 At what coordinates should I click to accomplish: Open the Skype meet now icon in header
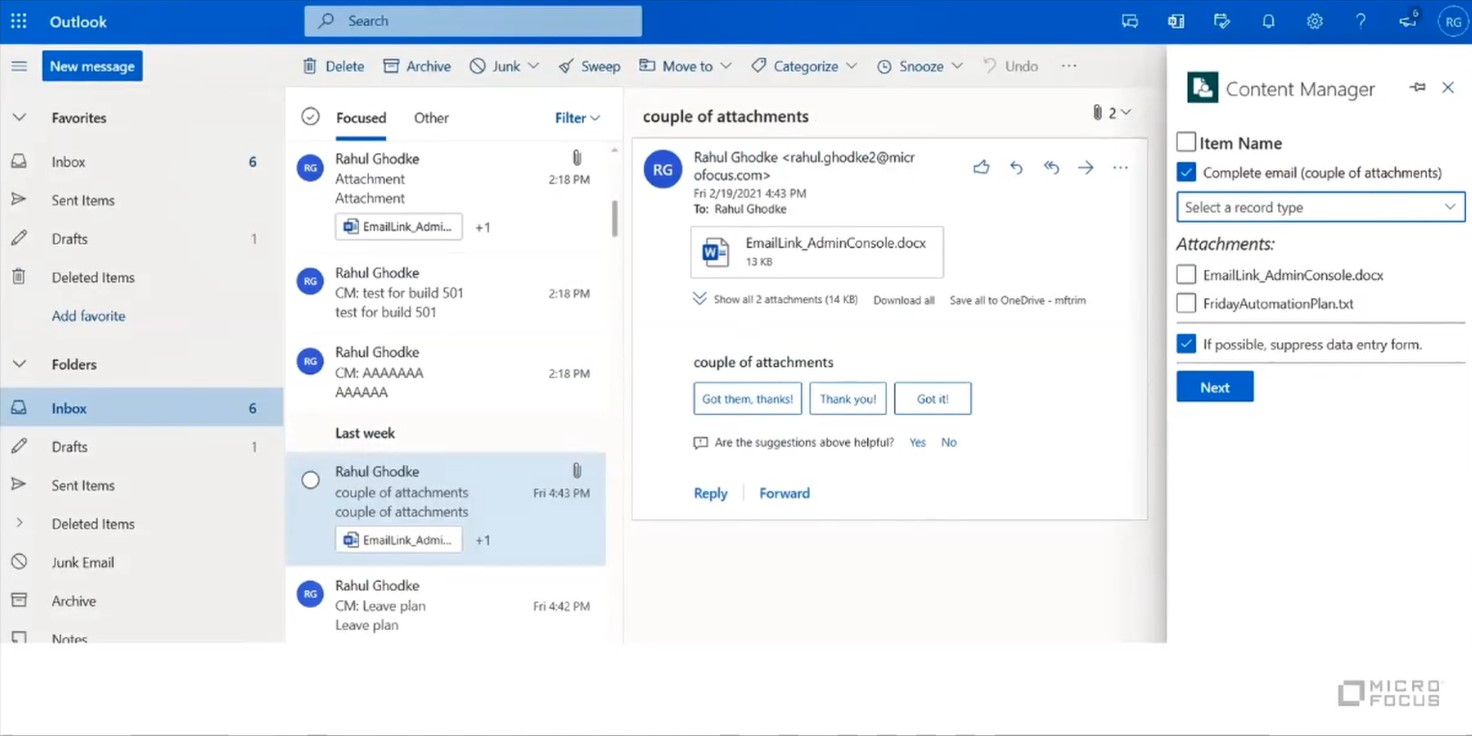point(1130,21)
